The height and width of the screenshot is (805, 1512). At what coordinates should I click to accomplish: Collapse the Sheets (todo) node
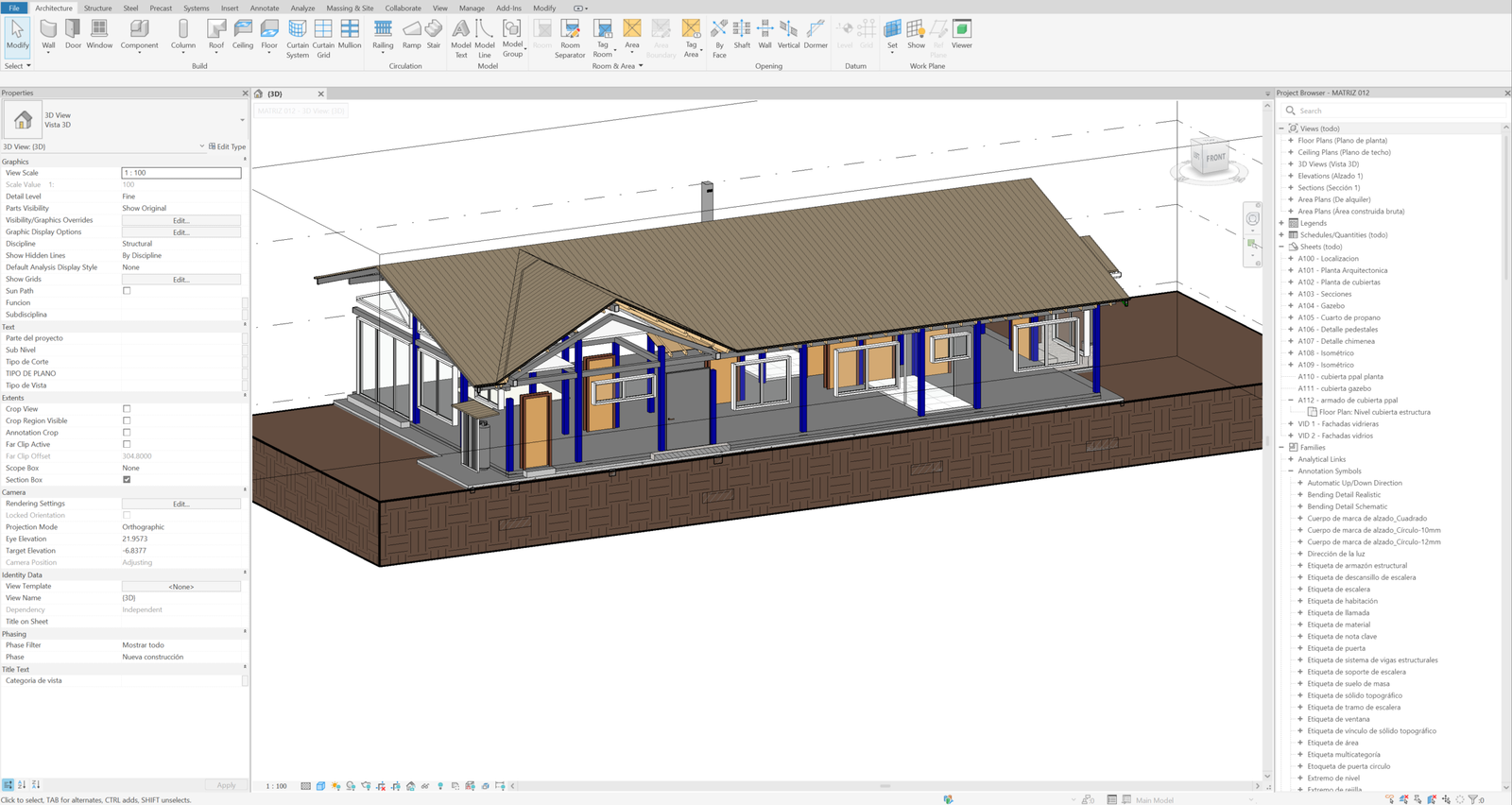(1282, 247)
